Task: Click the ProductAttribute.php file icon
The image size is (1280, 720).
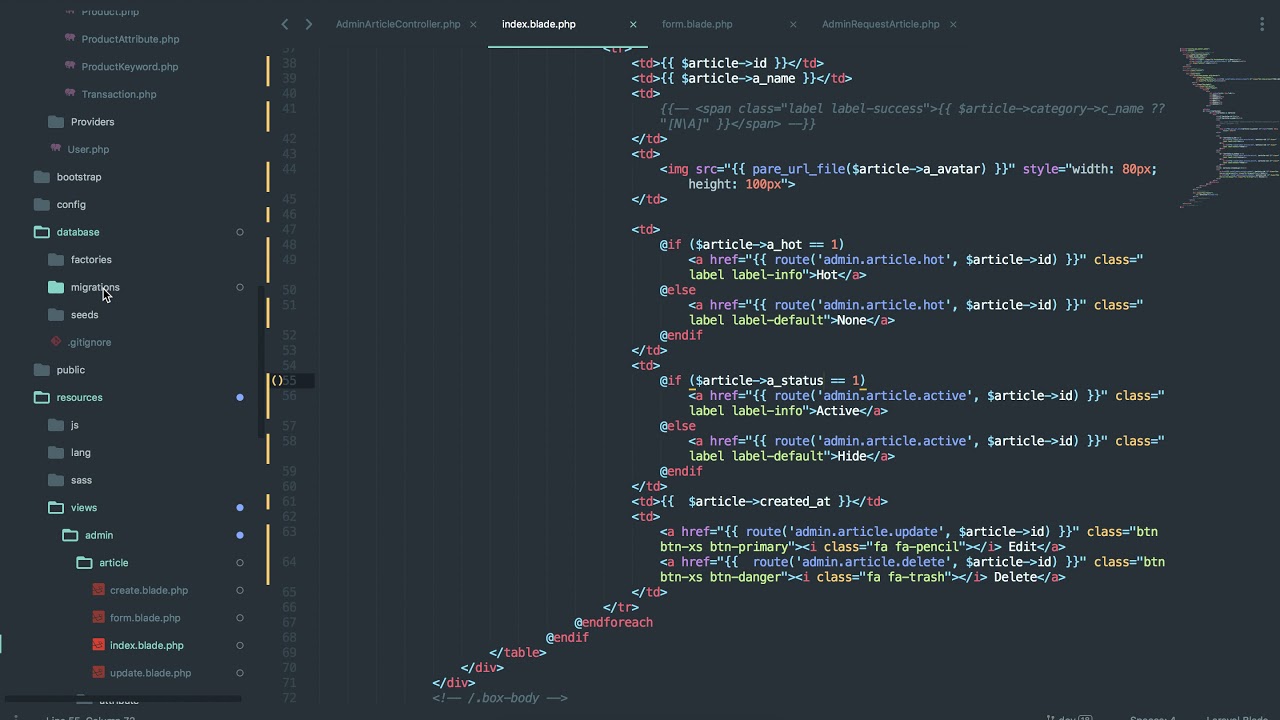Action: [70, 38]
